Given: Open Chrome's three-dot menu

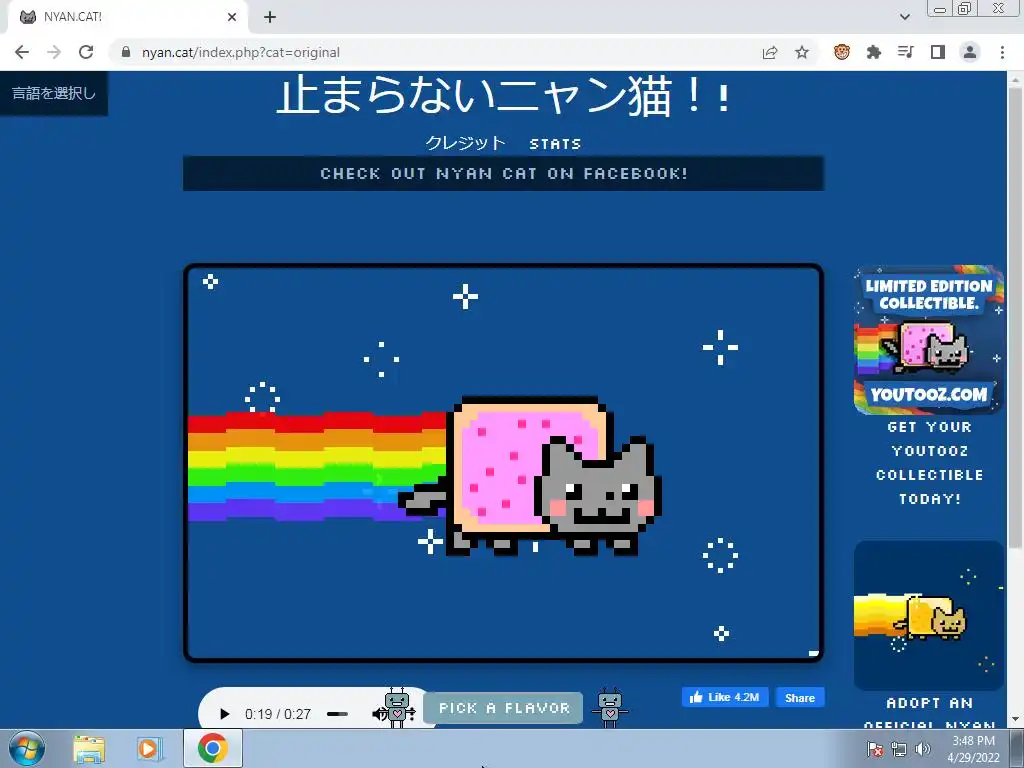Looking at the screenshot, I should (x=1002, y=52).
